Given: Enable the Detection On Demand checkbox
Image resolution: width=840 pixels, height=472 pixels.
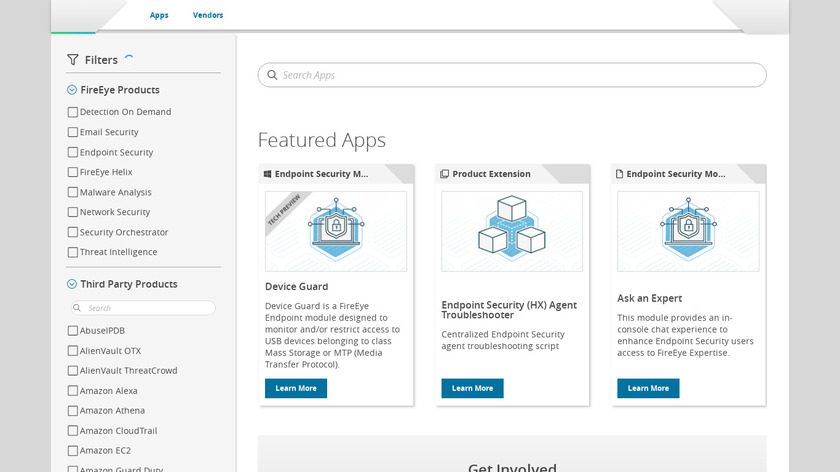Looking at the screenshot, I should coord(72,112).
